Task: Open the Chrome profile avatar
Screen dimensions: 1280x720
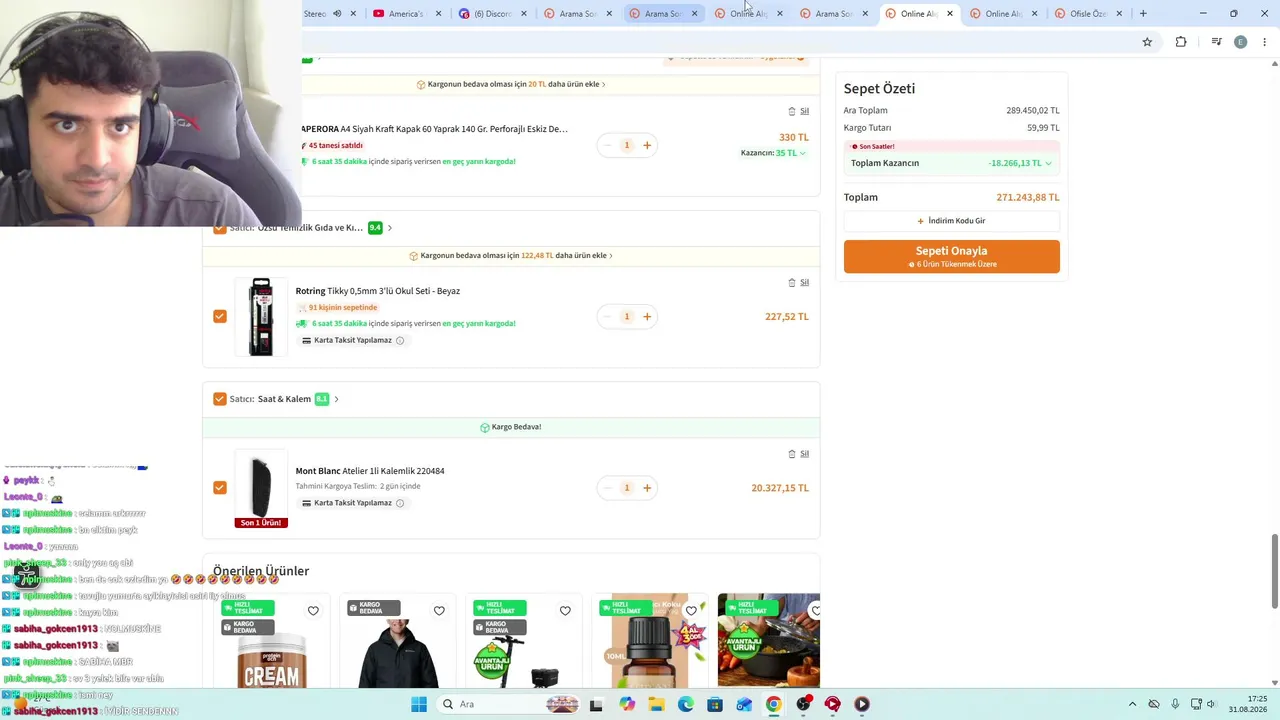Action: coord(1241,42)
